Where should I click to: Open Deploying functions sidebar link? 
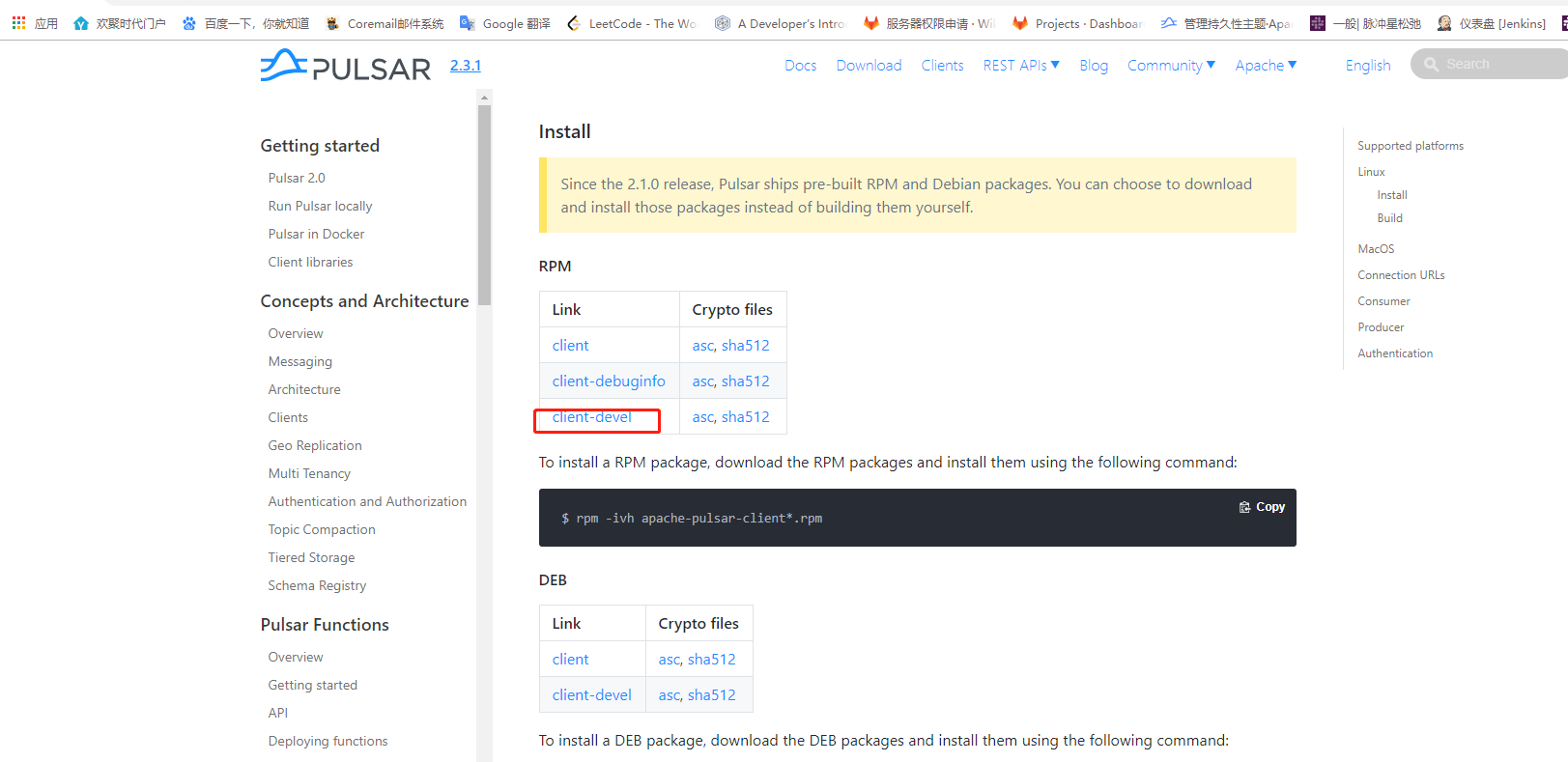pyautogui.click(x=328, y=741)
